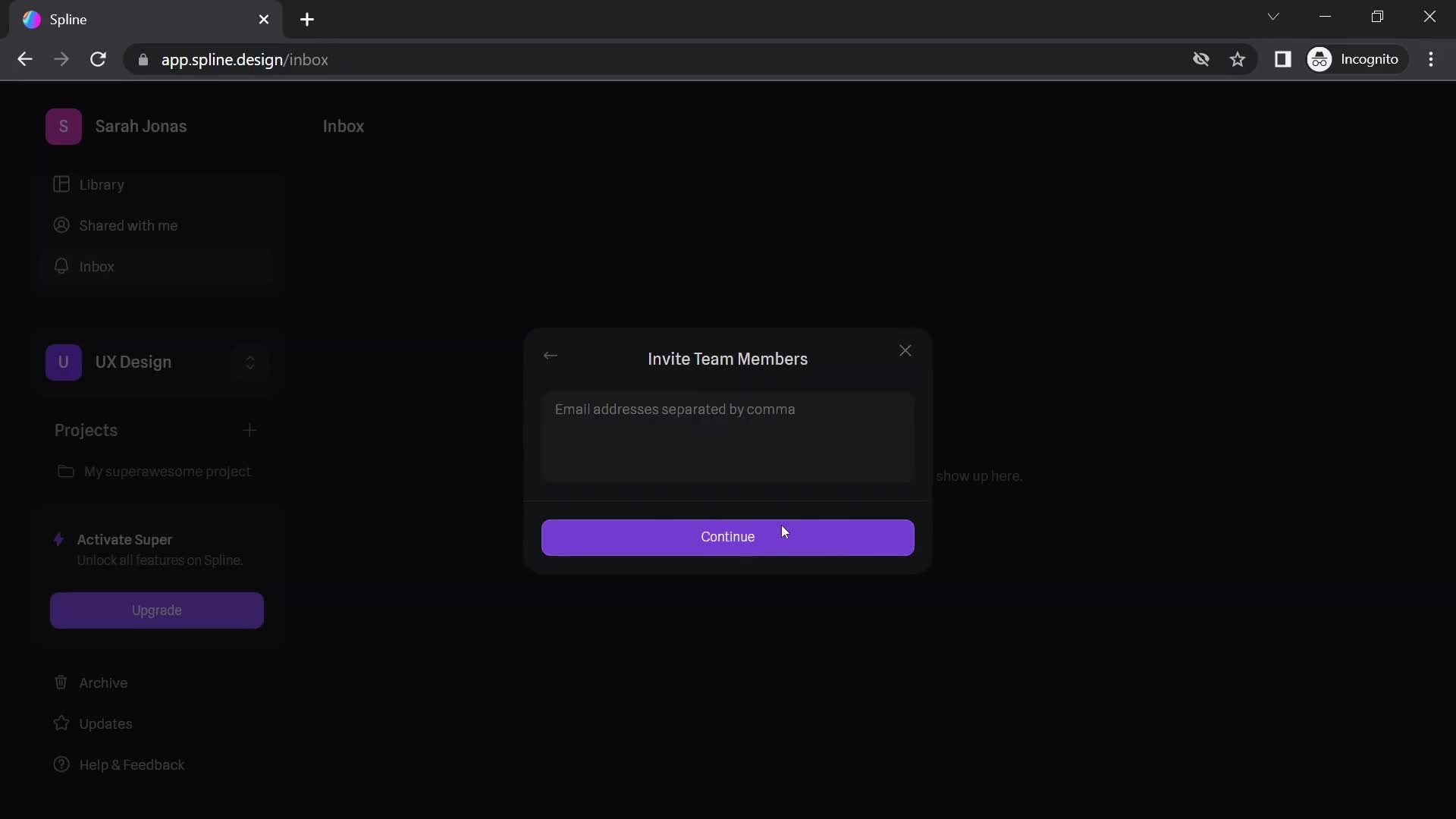Click the Activate Super lightning icon
Image resolution: width=1456 pixels, height=819 pixels.
58,539
